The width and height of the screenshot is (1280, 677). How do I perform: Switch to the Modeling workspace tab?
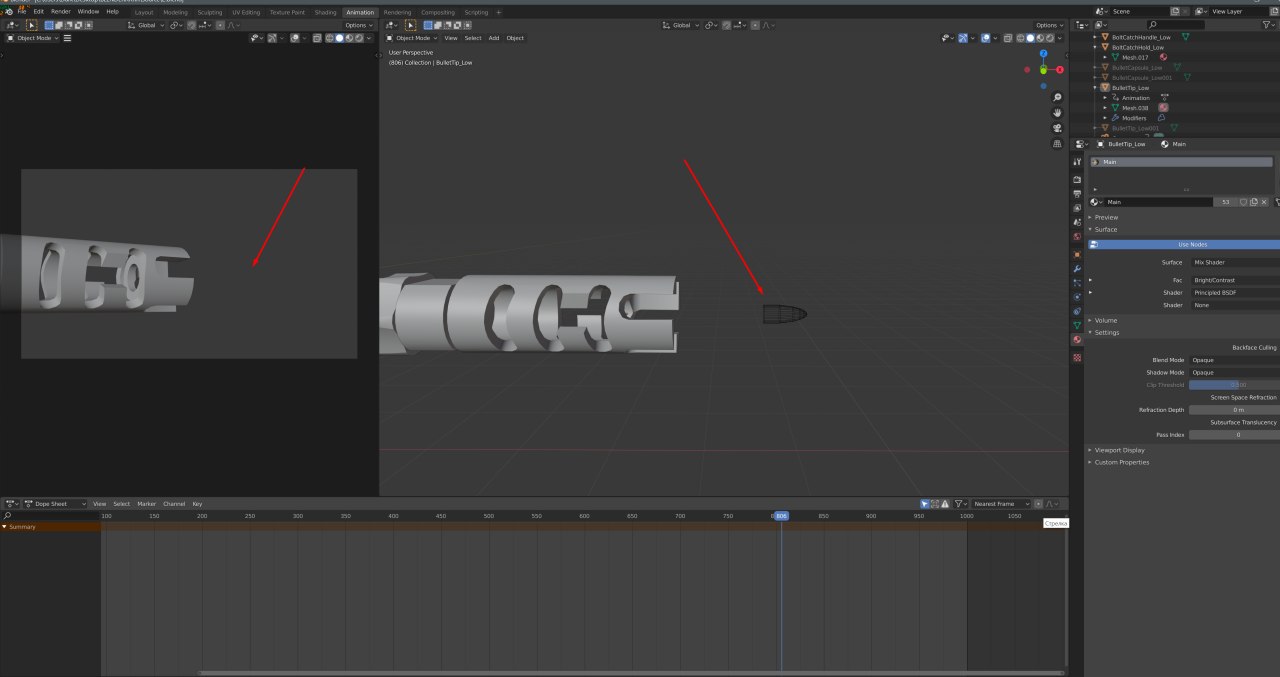[x=175, y=12]
